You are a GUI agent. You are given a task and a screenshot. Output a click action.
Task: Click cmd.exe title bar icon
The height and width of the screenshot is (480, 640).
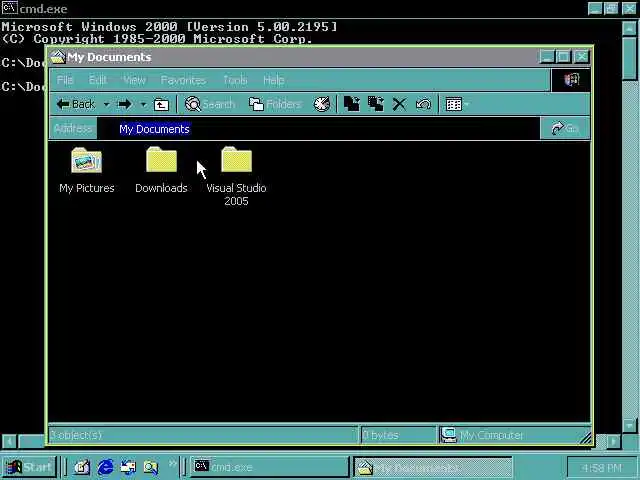[x=9, y=8]
